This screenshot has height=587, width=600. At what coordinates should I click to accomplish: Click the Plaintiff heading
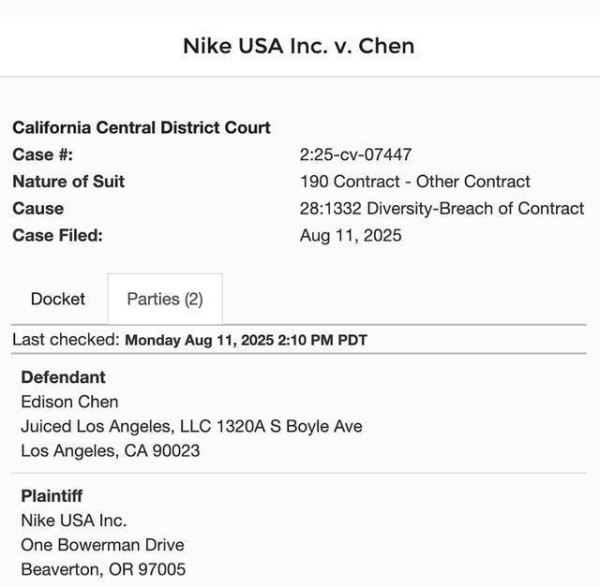tap(51, 496)
